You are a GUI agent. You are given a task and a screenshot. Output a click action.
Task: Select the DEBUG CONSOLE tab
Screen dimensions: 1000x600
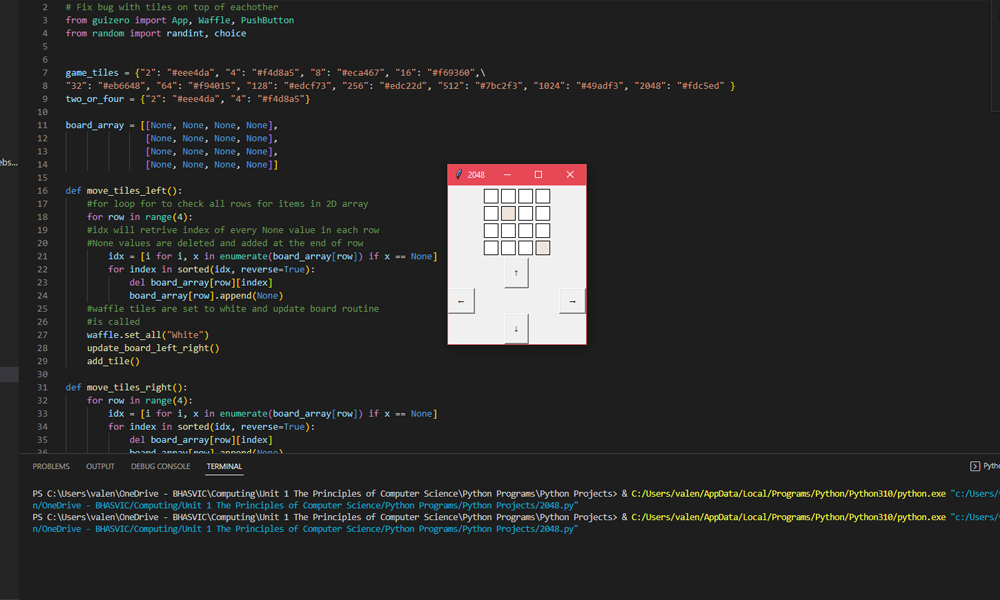pyautogui.click(x=160, y=466)
